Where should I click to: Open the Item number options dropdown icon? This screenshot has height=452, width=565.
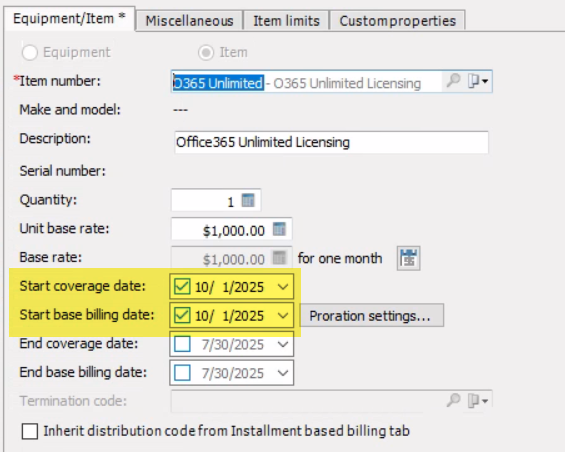(x=477, y=81)
